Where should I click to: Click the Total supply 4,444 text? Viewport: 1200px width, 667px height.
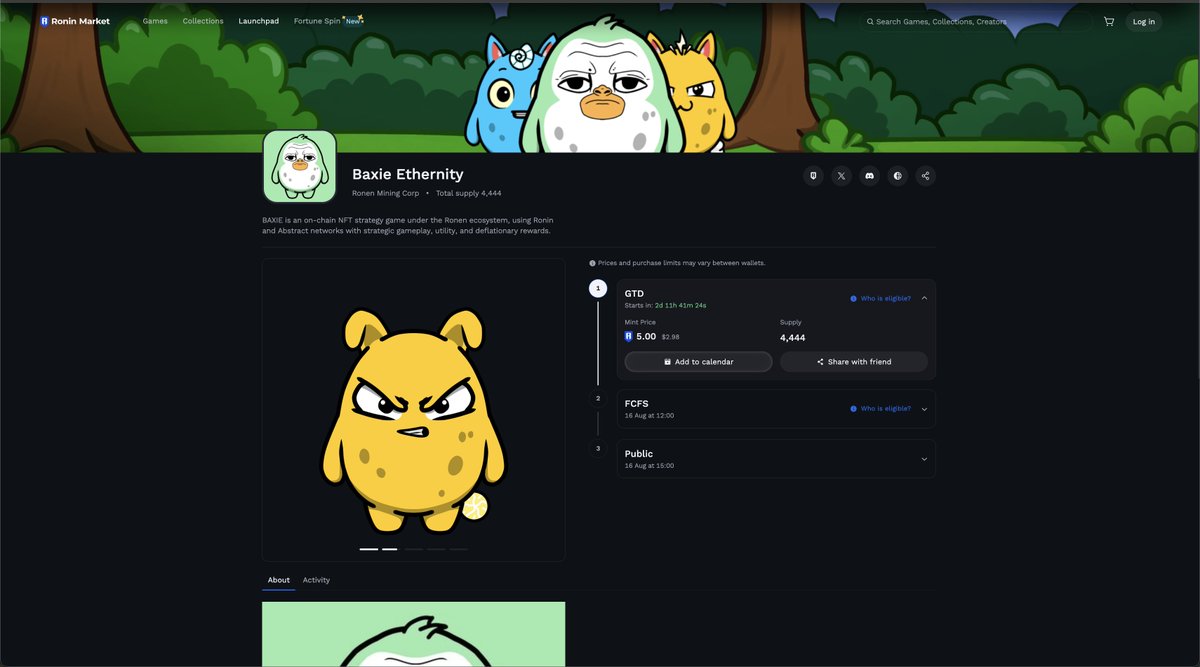point(469,193)
